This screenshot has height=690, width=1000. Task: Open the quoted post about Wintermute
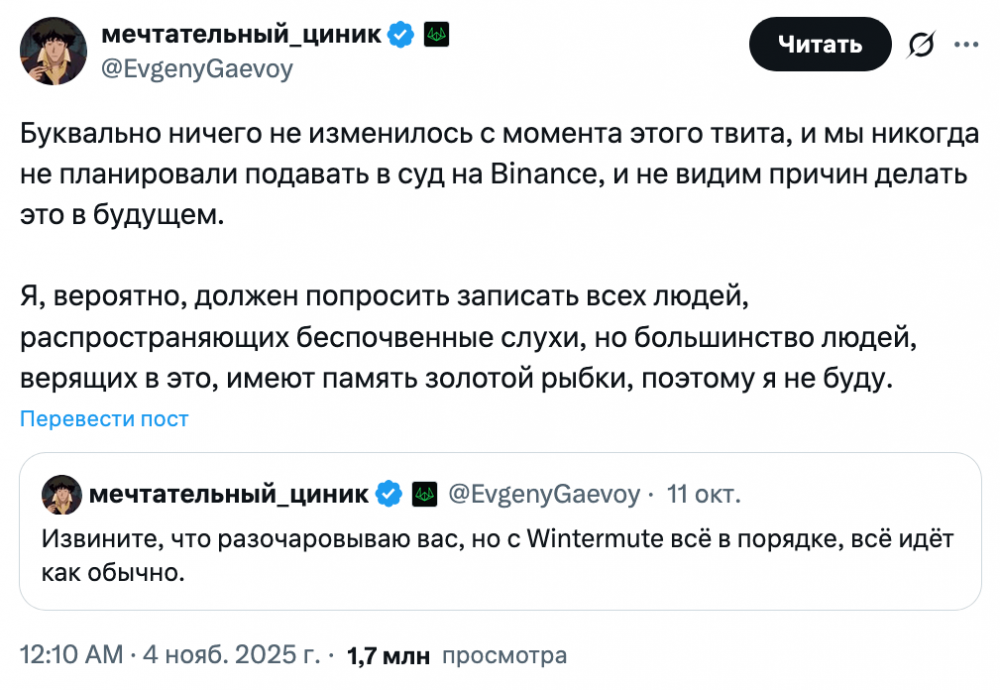pyautogui.click(x=497, y=555)
